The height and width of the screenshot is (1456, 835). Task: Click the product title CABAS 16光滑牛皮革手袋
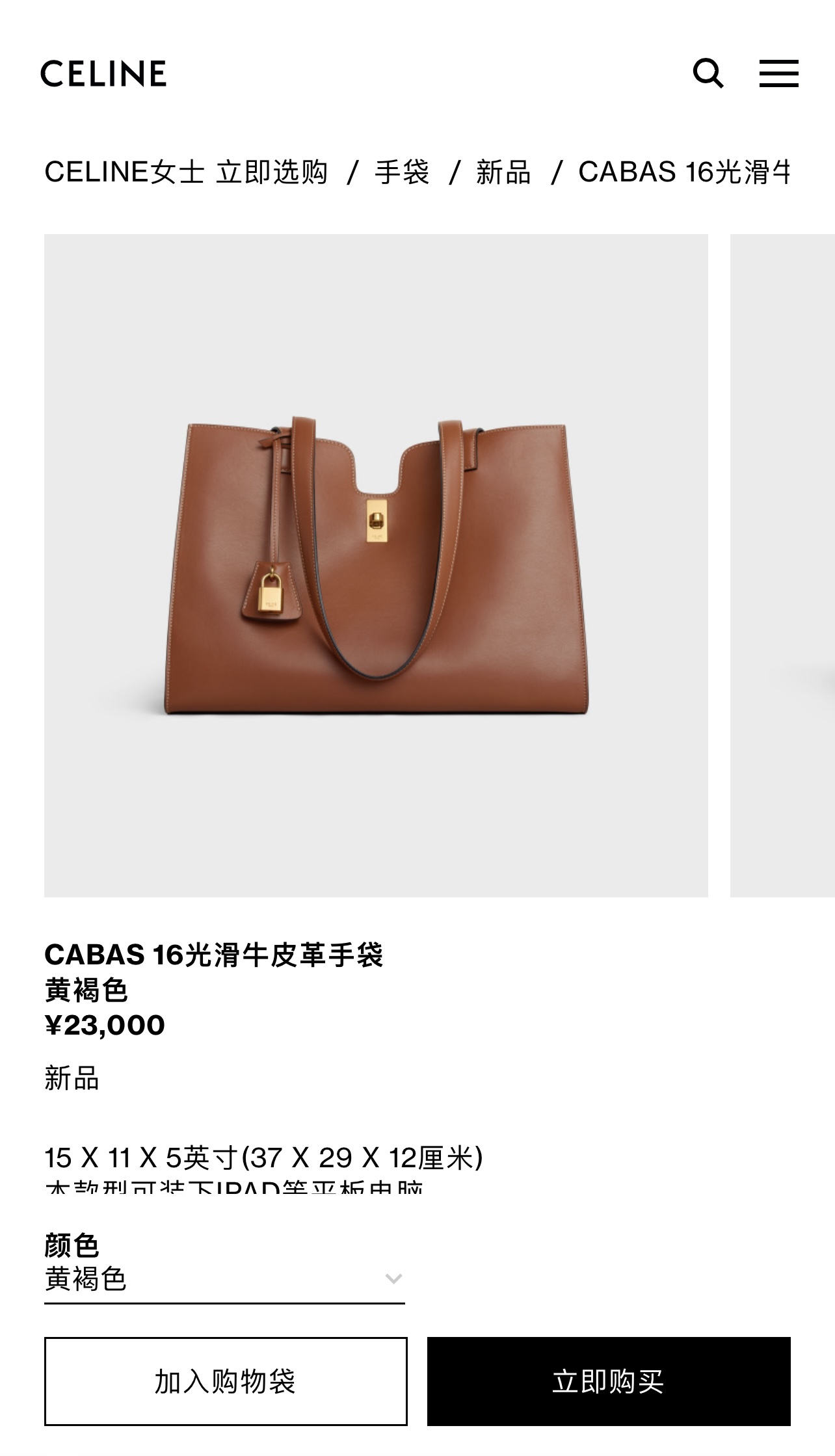pos(214,955)
